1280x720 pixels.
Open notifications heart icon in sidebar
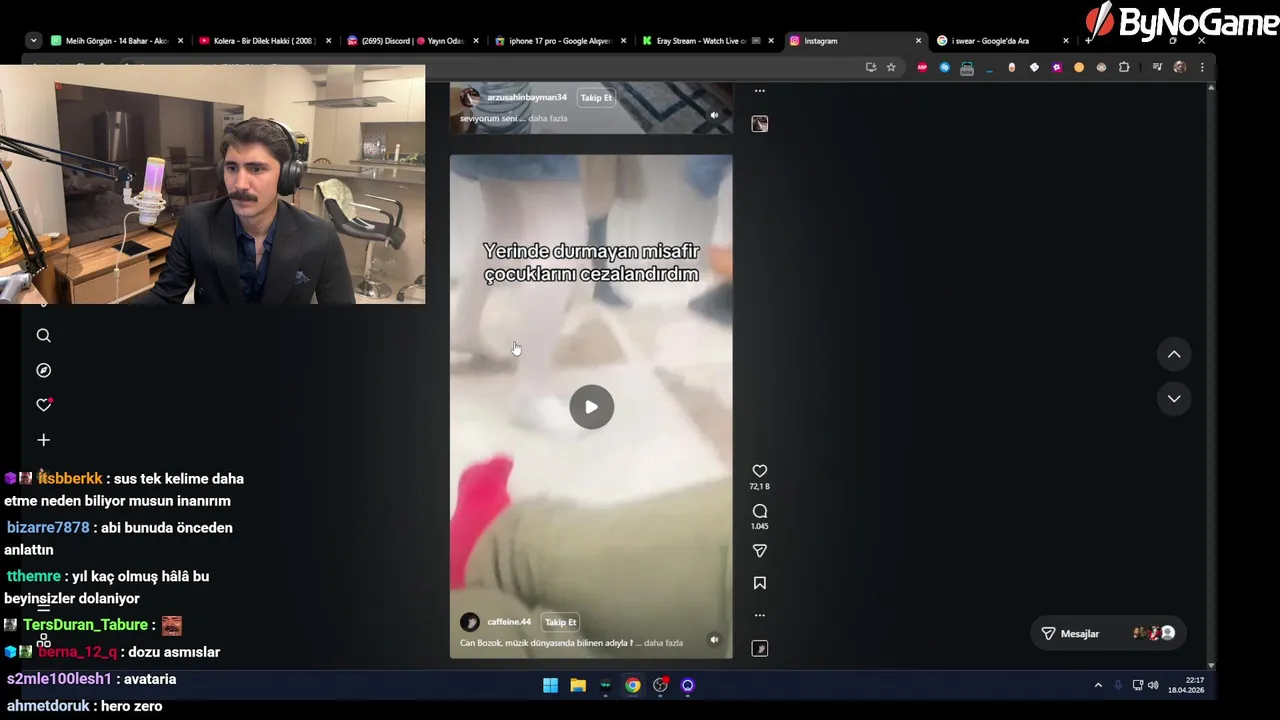click(x=43, y=405)
